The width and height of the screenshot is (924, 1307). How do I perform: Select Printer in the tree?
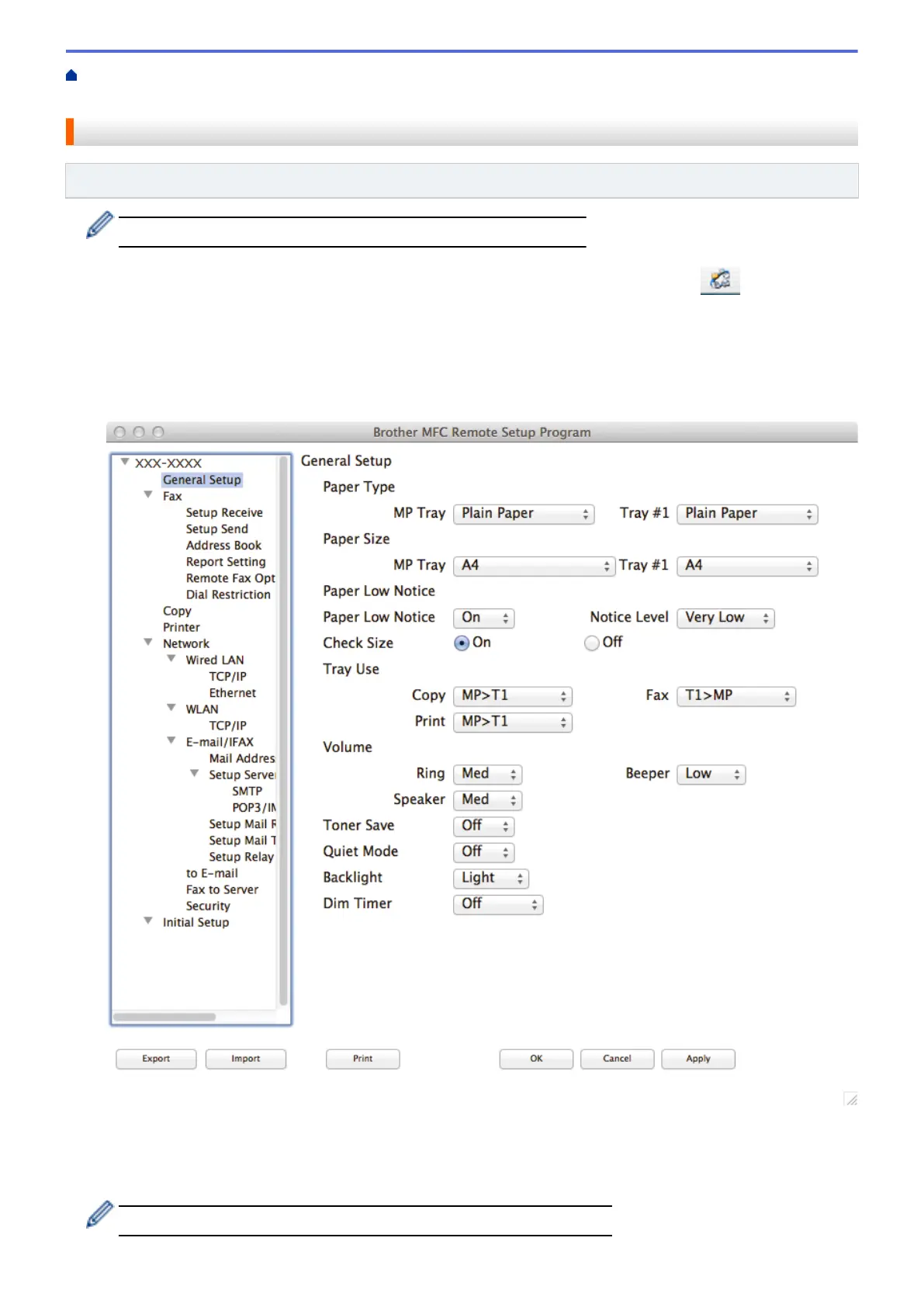(x=182, y=627)
